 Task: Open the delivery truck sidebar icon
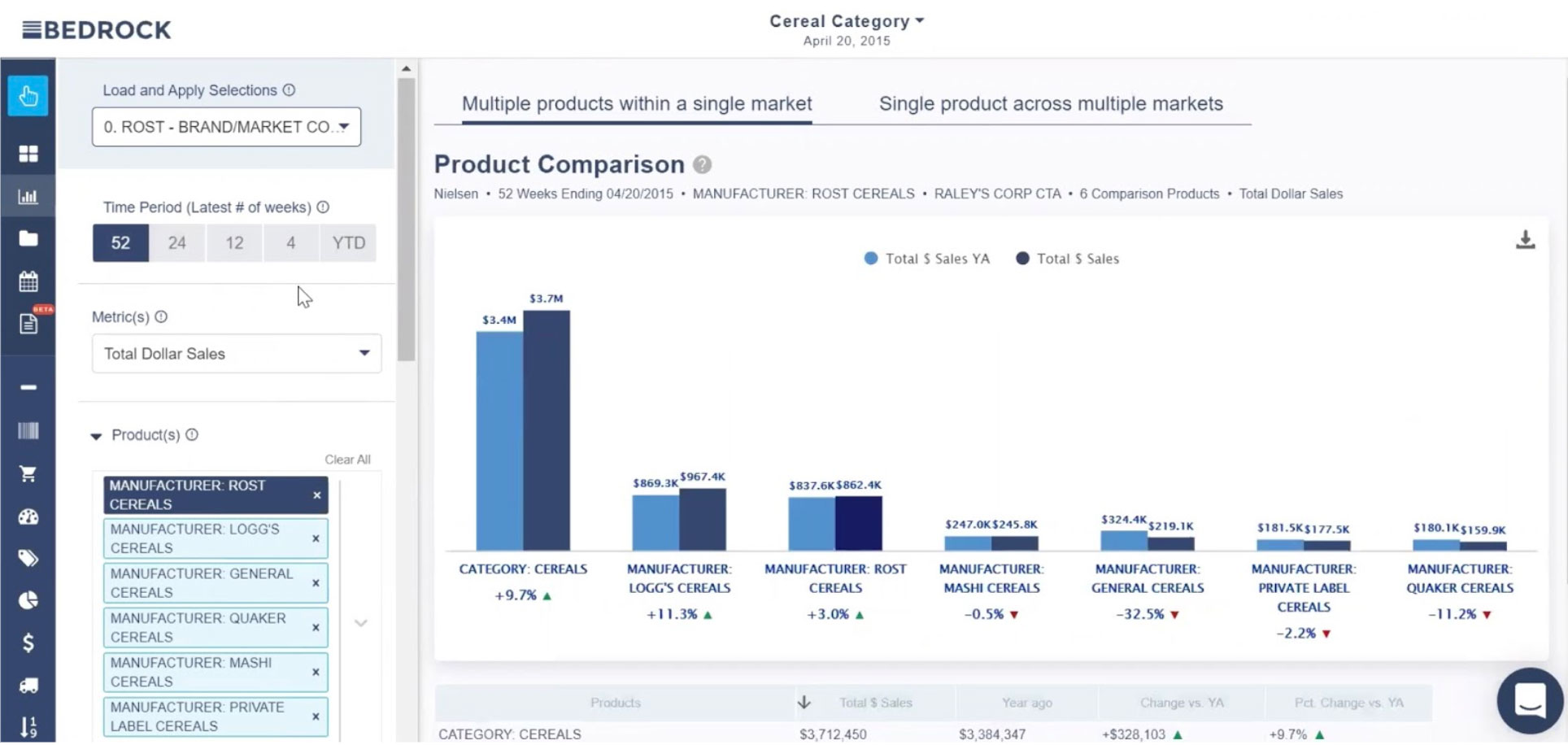(x=28, y=686)
